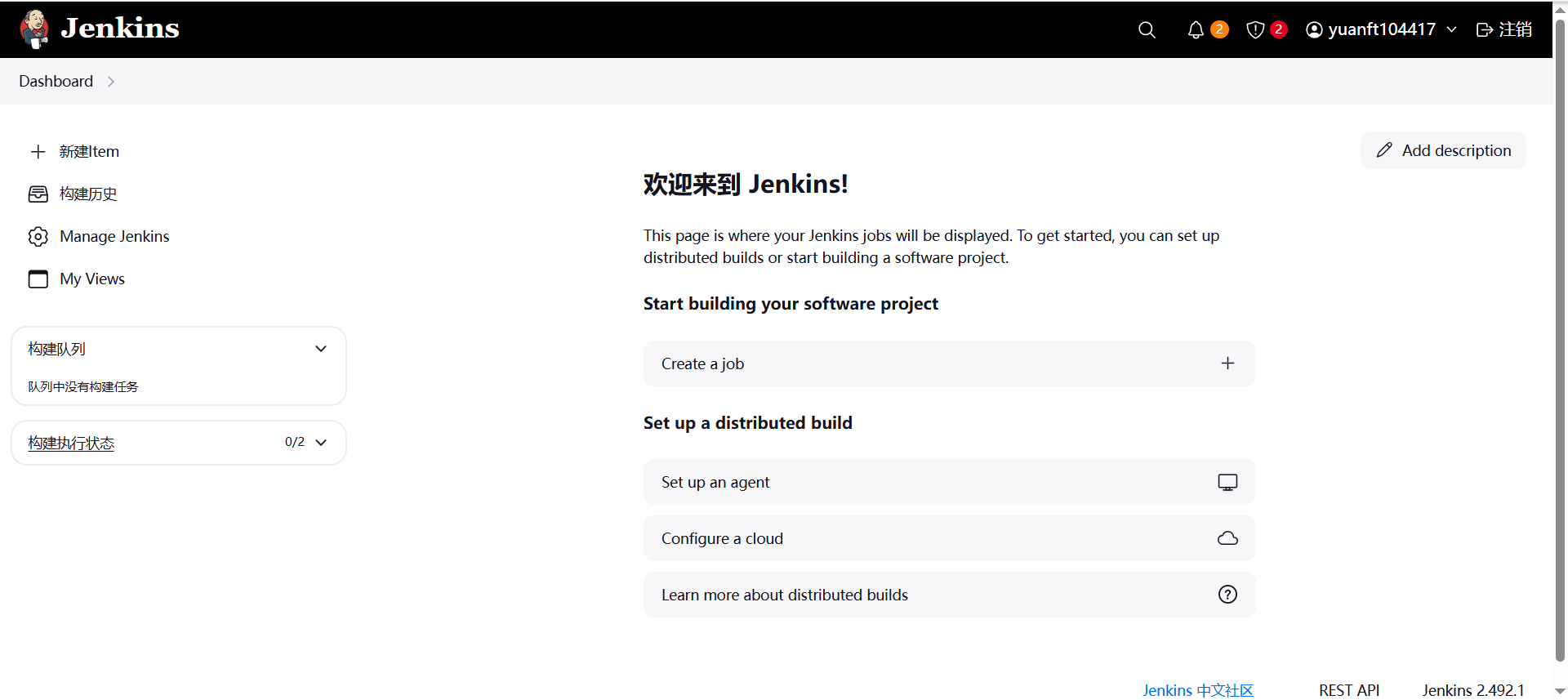Screen dimensions: 1568x700
Task: Open the search magnifier icon in header
Action: 1147,30
